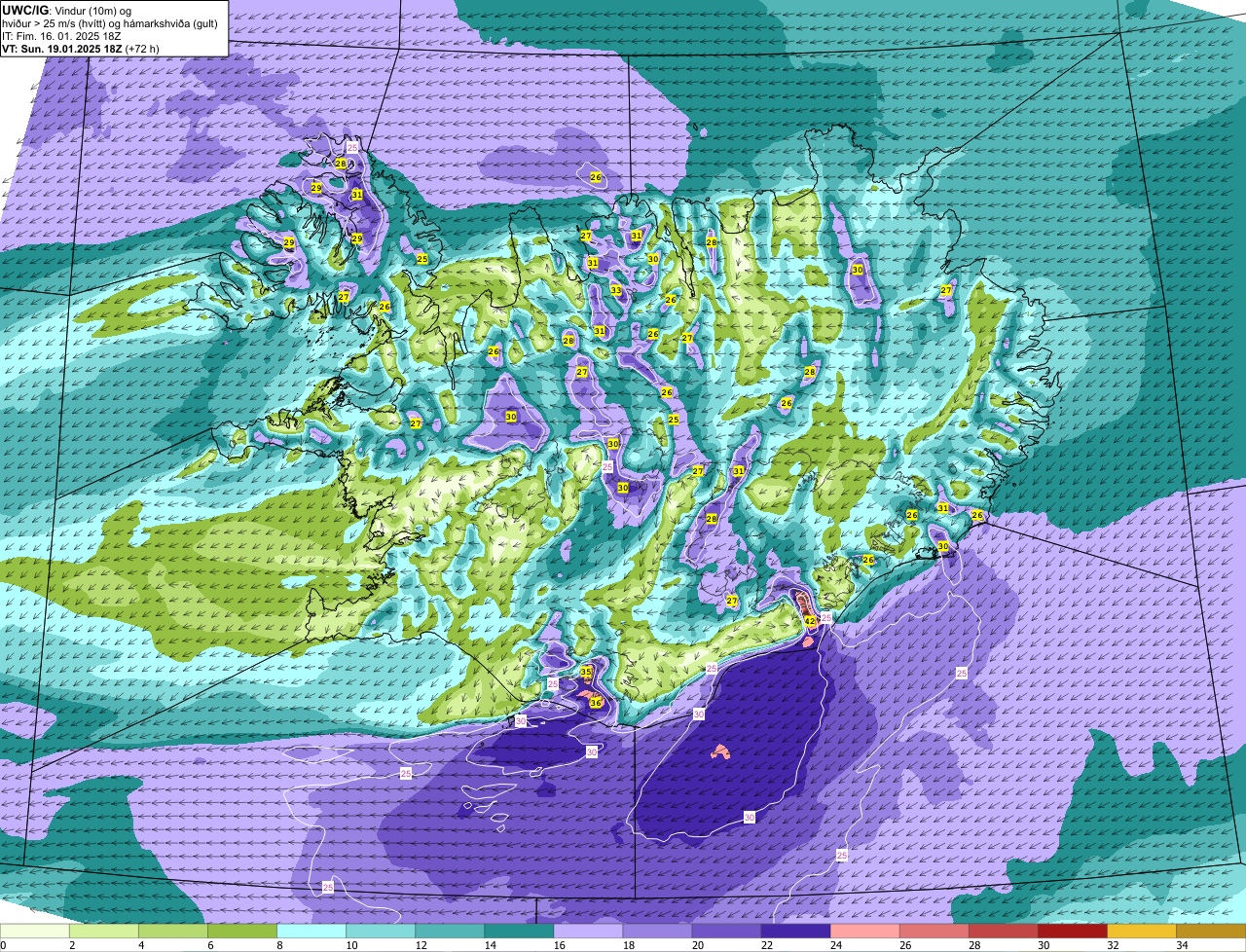Select the yellow legend band between 32 and 34
This screenshot has height=952, width=1246.
[x=1141, y=932]
